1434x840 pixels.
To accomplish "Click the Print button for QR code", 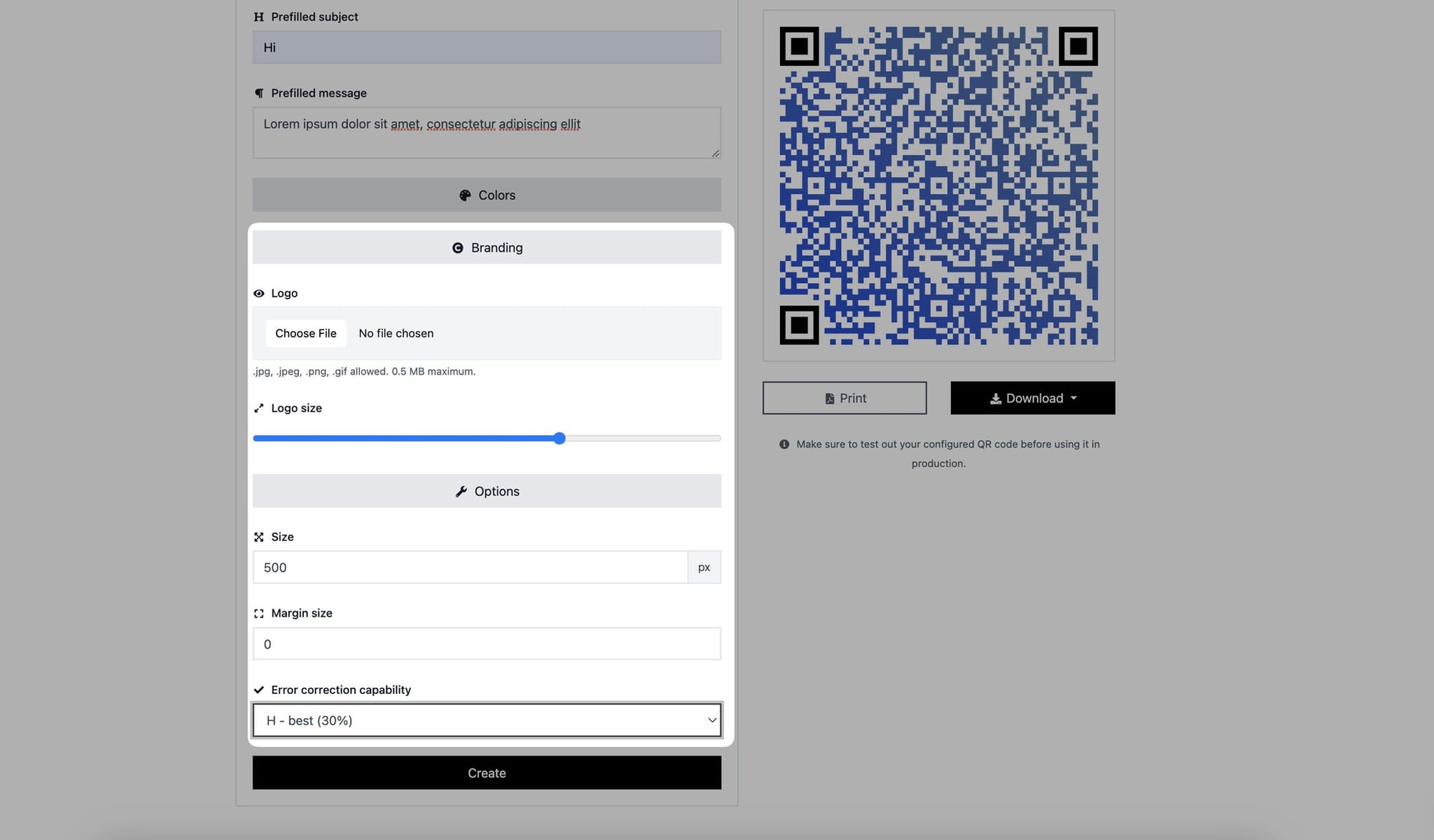I will 844,398.
